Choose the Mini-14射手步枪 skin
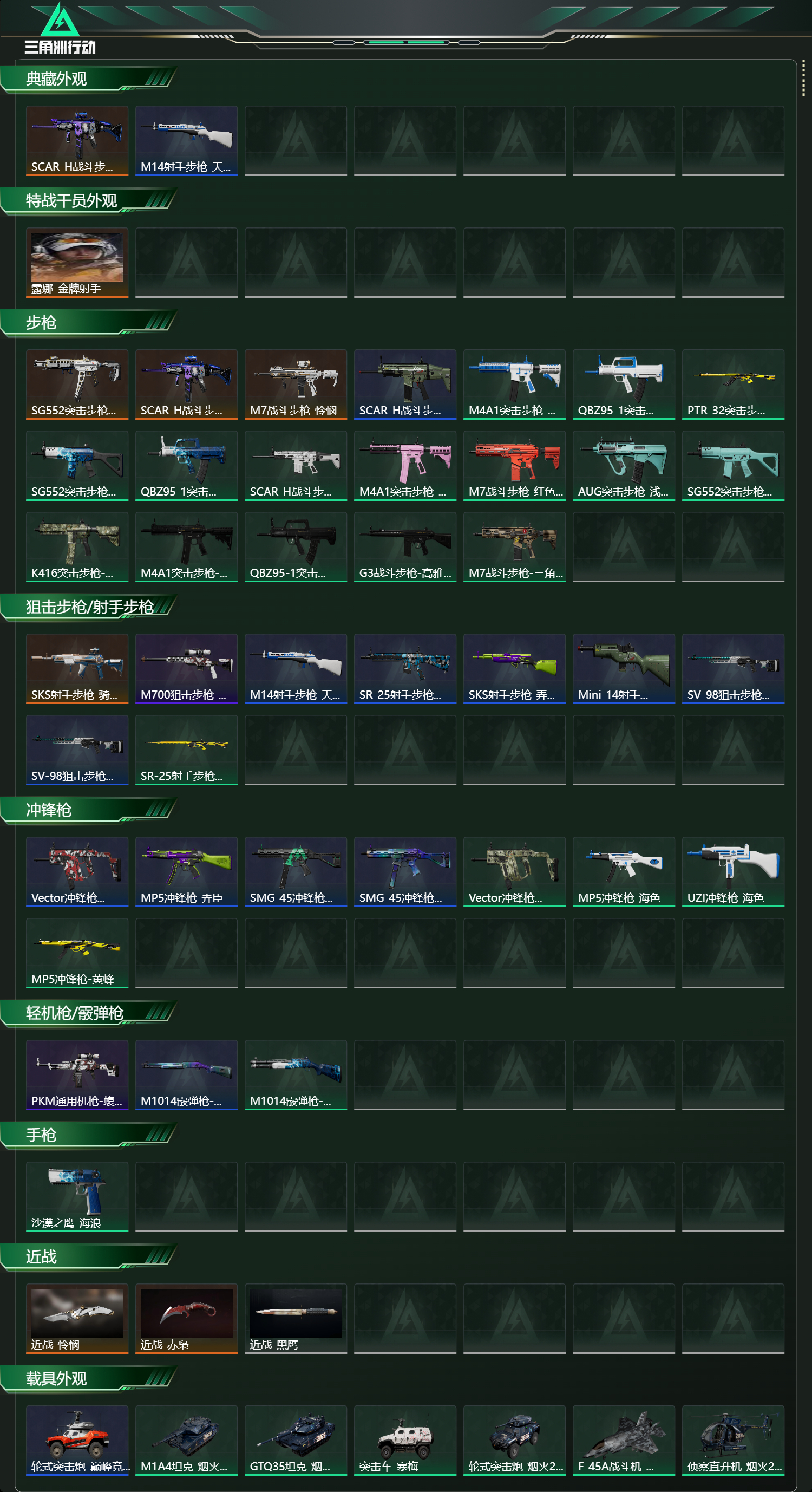This screenshot has height=1492, width=812. click(624, 669)
